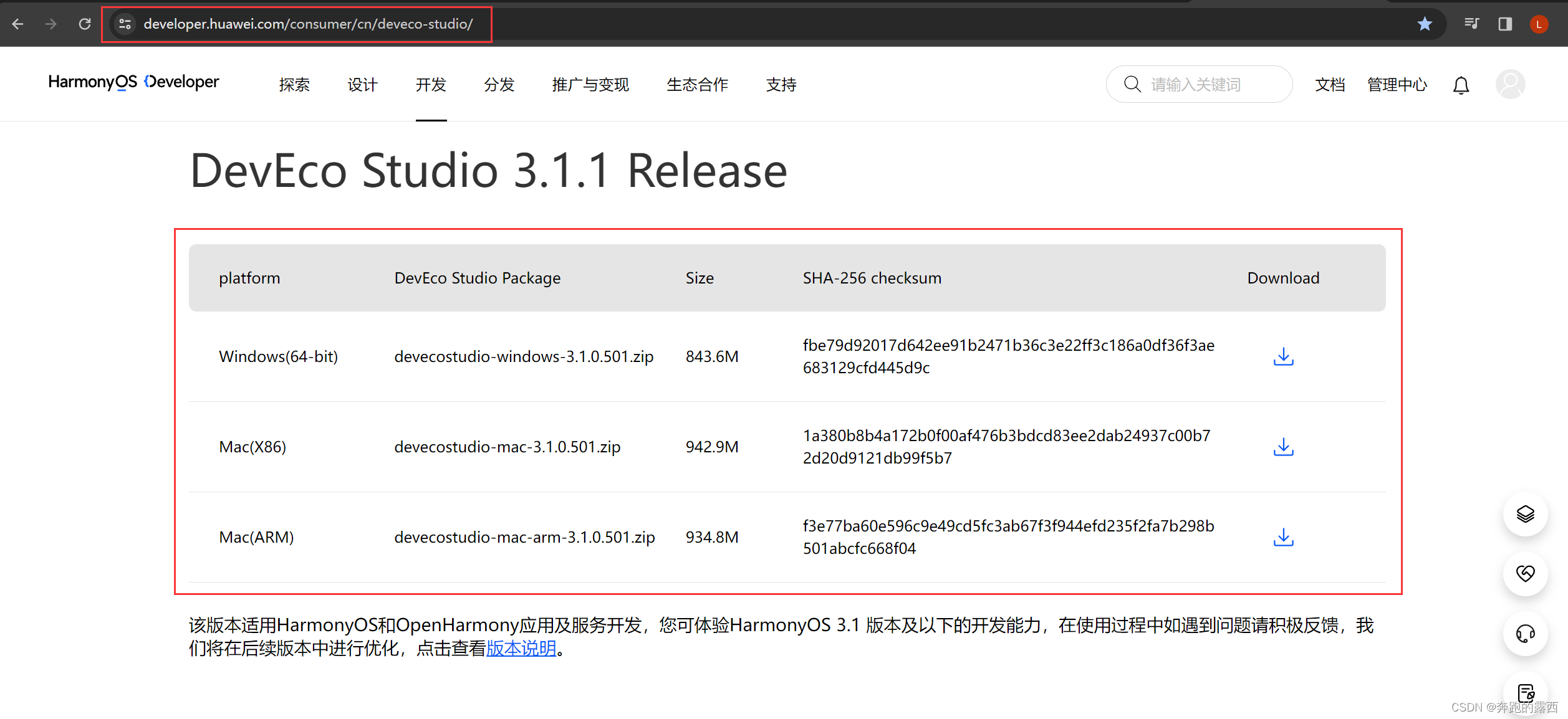Click the HarmonyOS Developer logo
1568x719 pixels.
click(133, 82)
